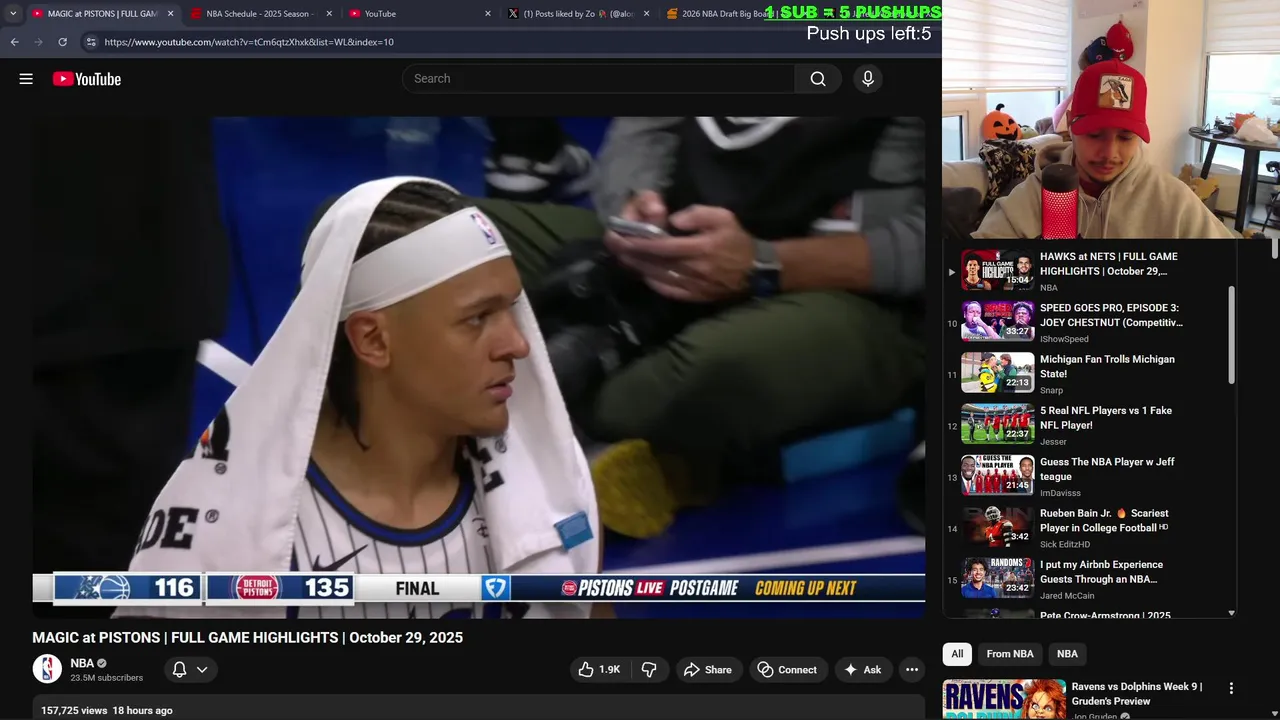Click the YouTube search input field
This screenshot has width=1280, height=720.
pyautogui.click(x=599, y=79)
